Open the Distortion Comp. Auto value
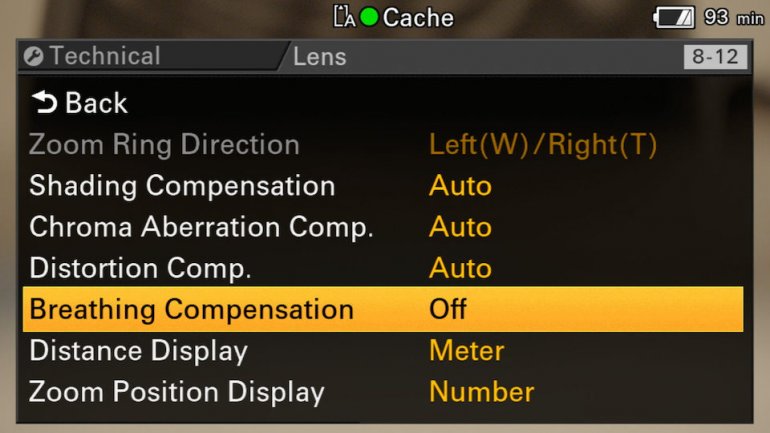 [x=460, y=268]
